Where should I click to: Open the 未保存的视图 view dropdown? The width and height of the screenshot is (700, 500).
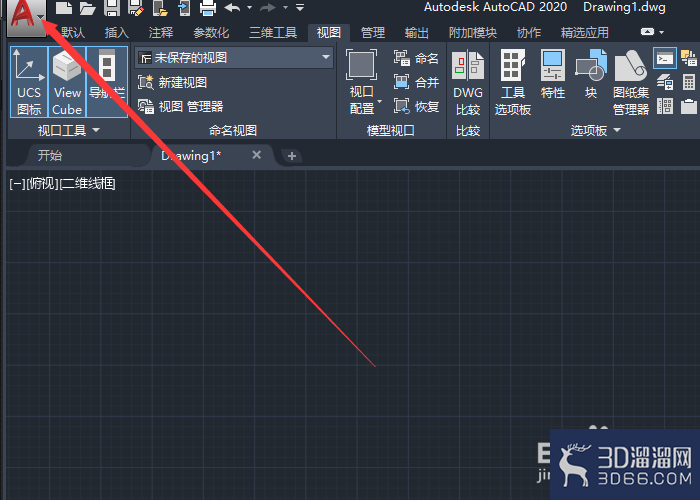point(234,58)
